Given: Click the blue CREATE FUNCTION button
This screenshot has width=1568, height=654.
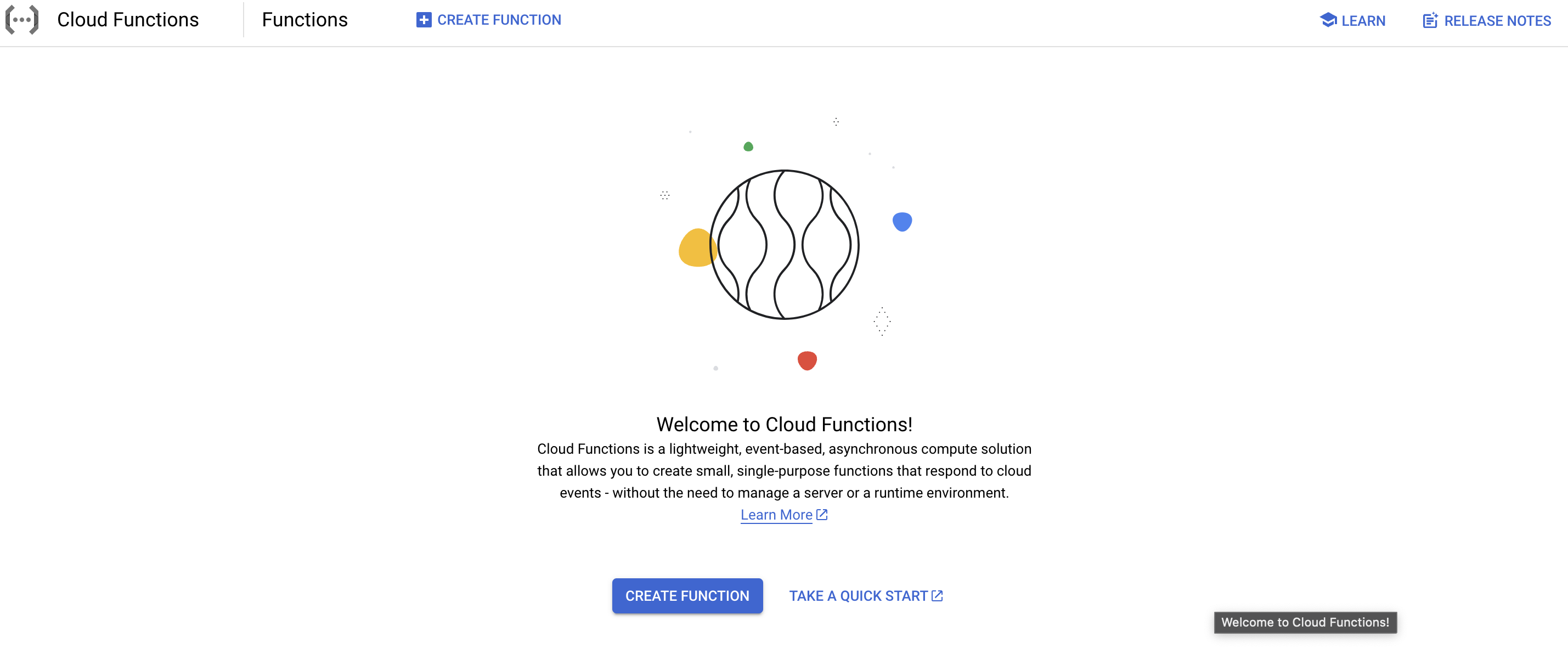Looking at the screenshot, I should [x=687, y=595].
